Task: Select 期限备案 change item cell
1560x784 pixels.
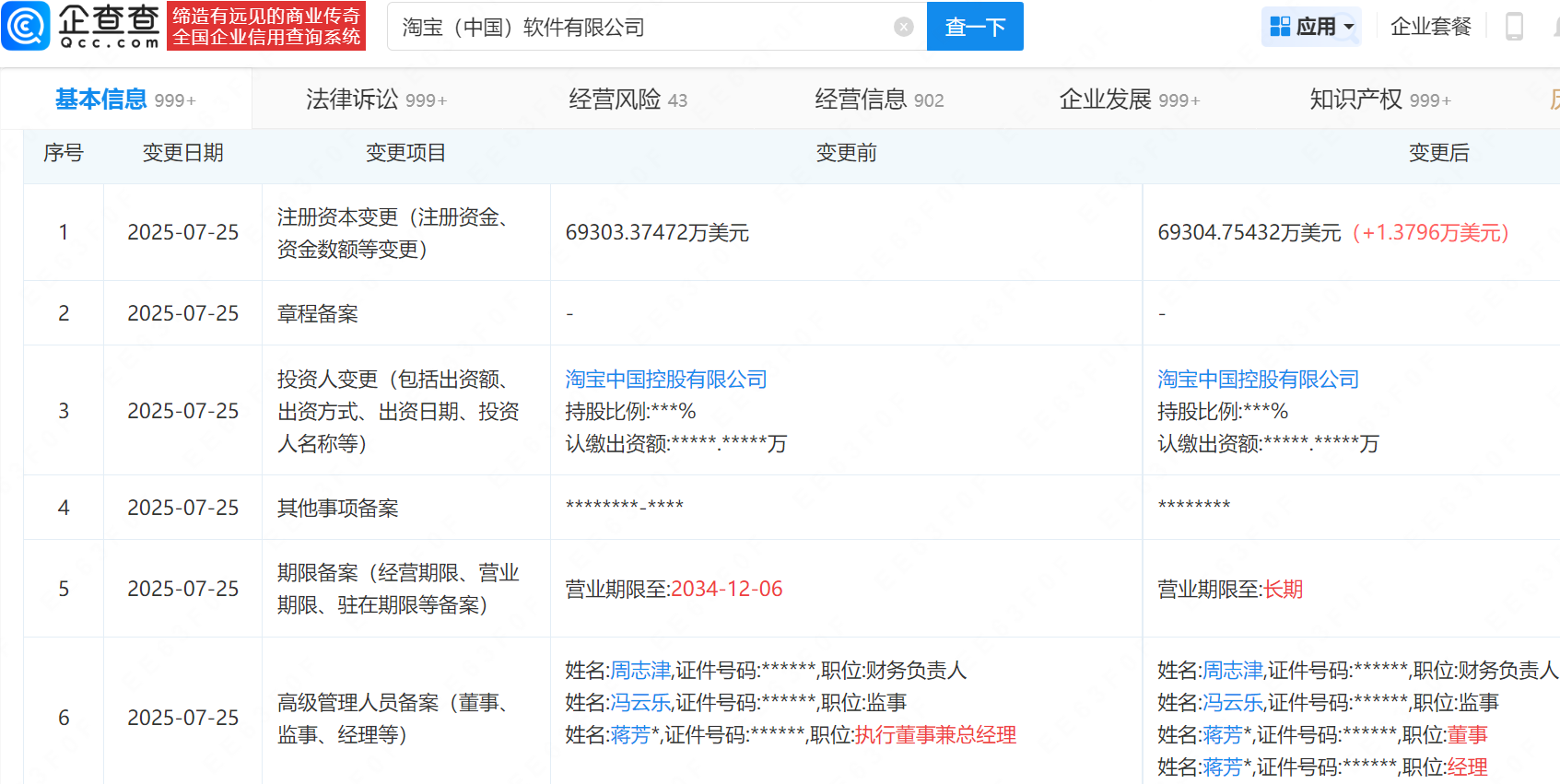Action: point(406,589)
